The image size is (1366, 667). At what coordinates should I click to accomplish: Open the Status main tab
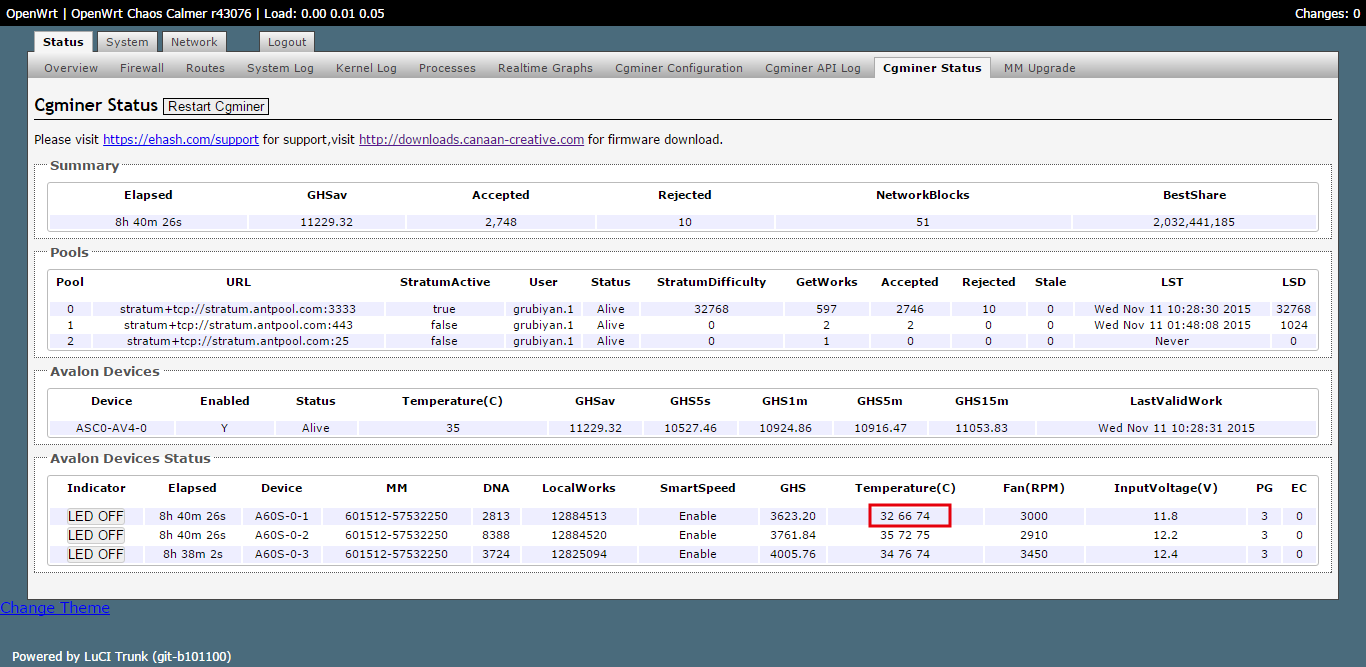point(63,42)
